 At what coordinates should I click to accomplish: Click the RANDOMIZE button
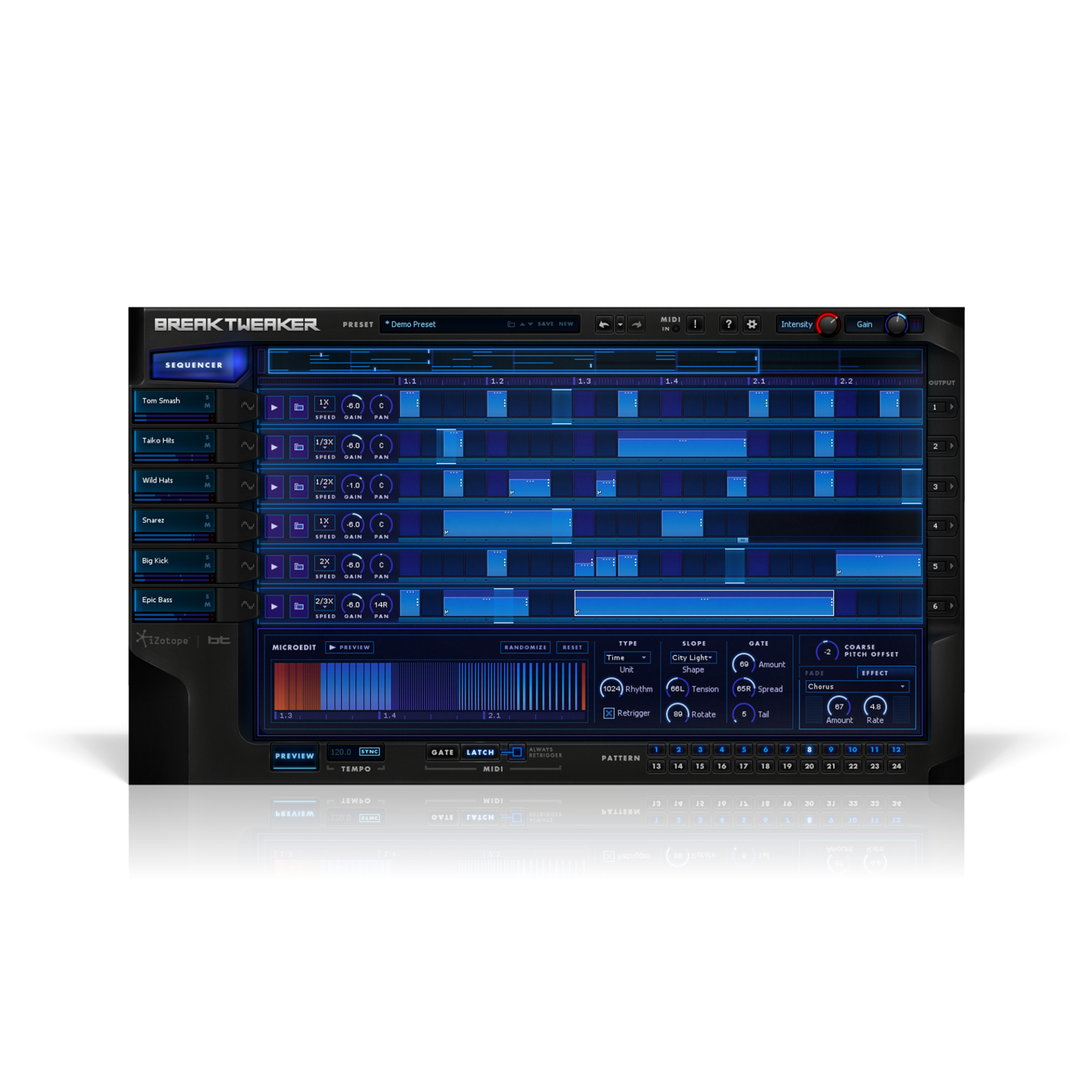525,647
